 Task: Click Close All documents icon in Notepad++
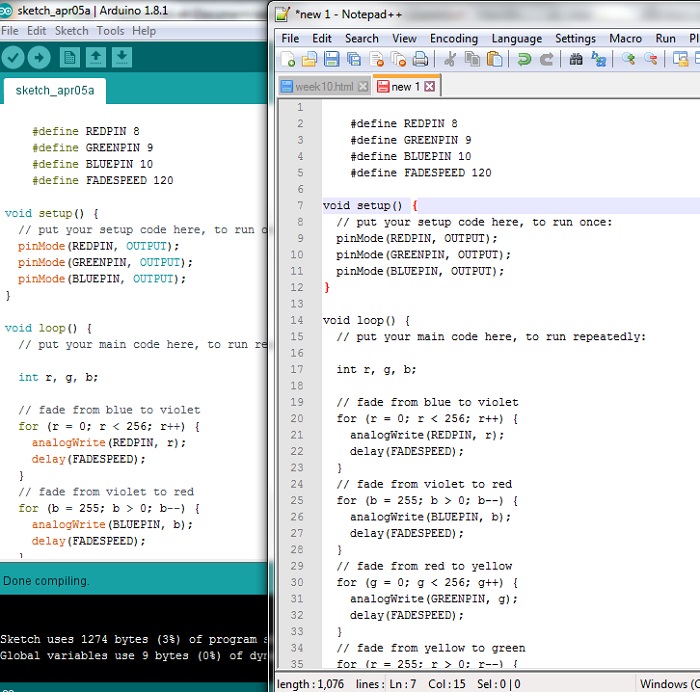point(398,59)
